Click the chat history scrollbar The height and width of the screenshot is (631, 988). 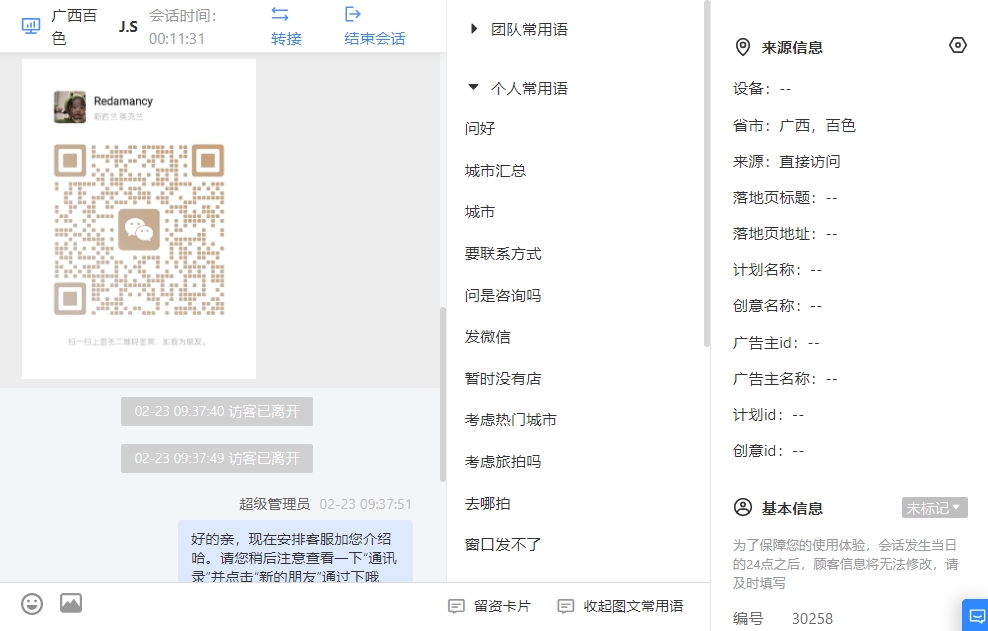click(443, 395)
